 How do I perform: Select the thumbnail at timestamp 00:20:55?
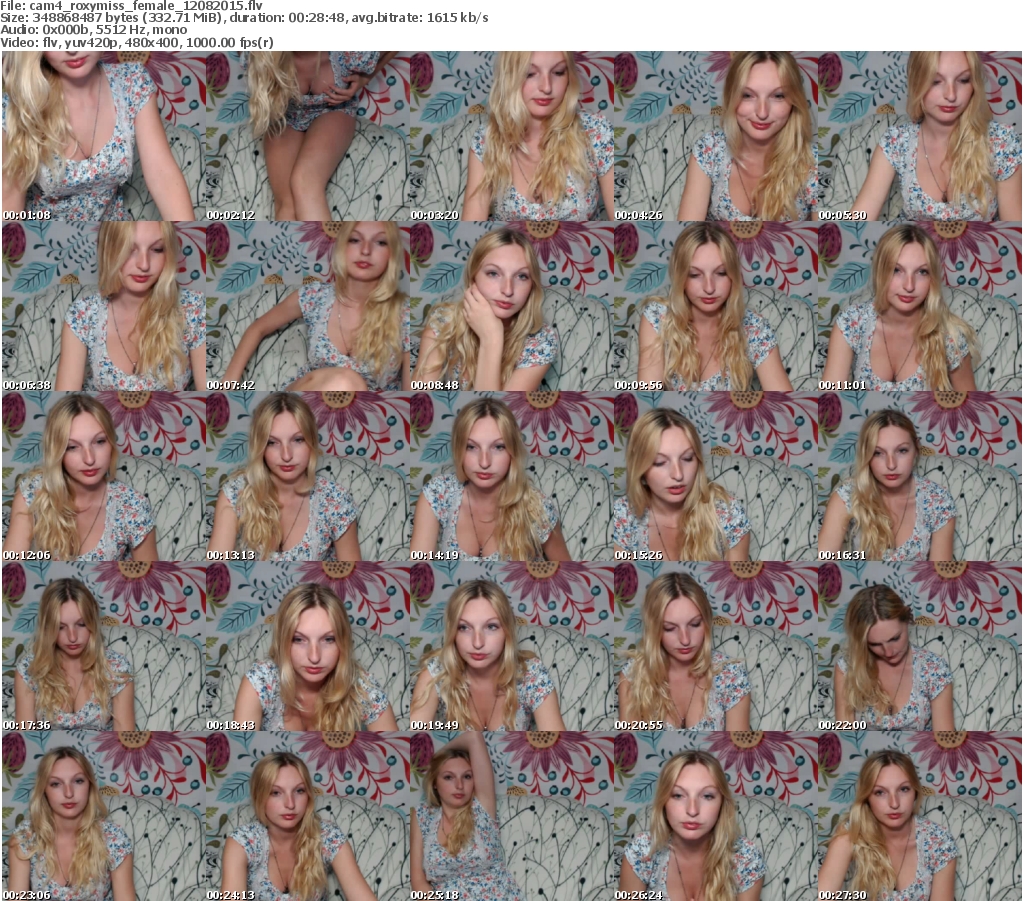point(716,646)
